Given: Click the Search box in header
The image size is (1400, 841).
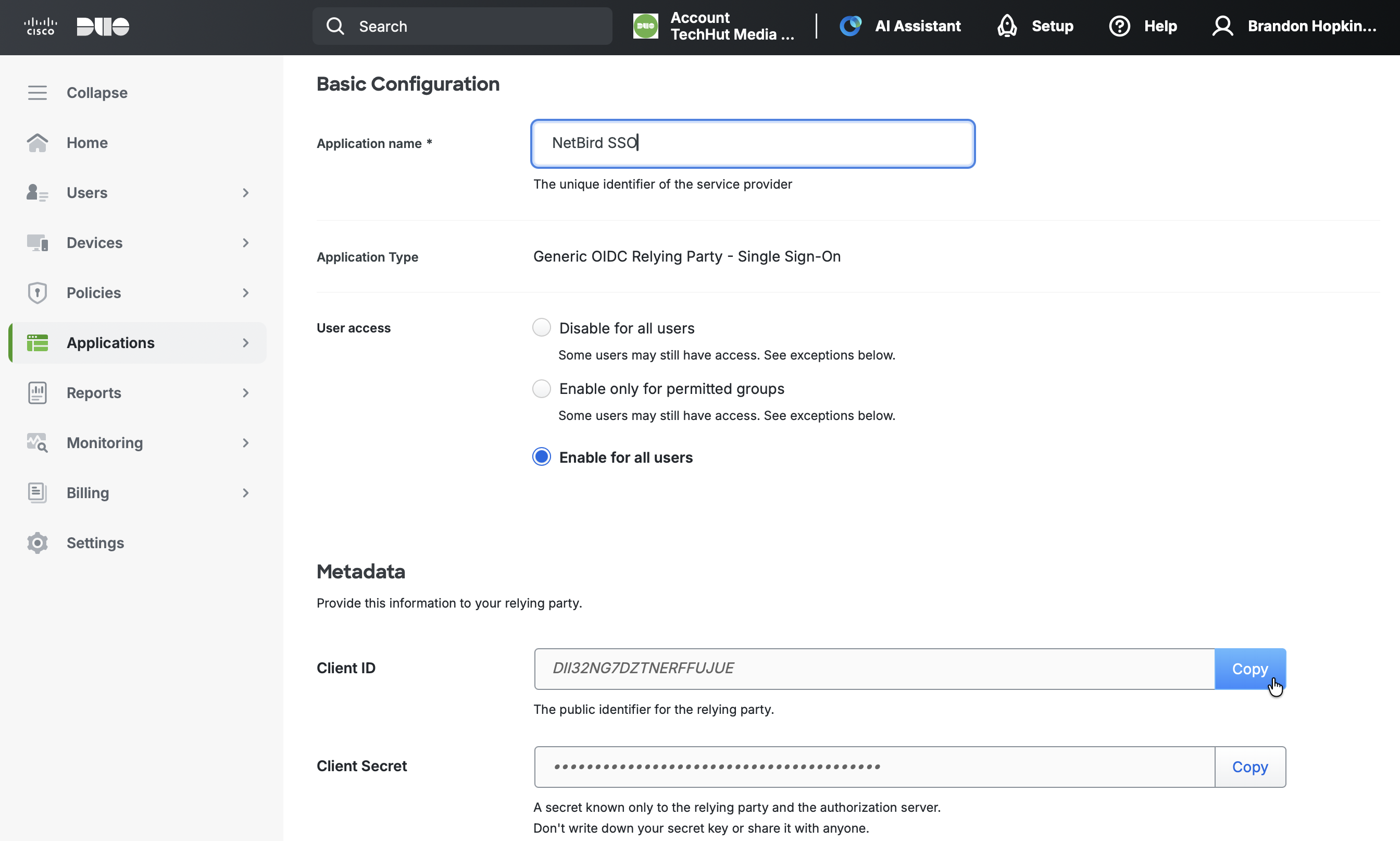Looking at the screenshot, I should coord(462,26).
